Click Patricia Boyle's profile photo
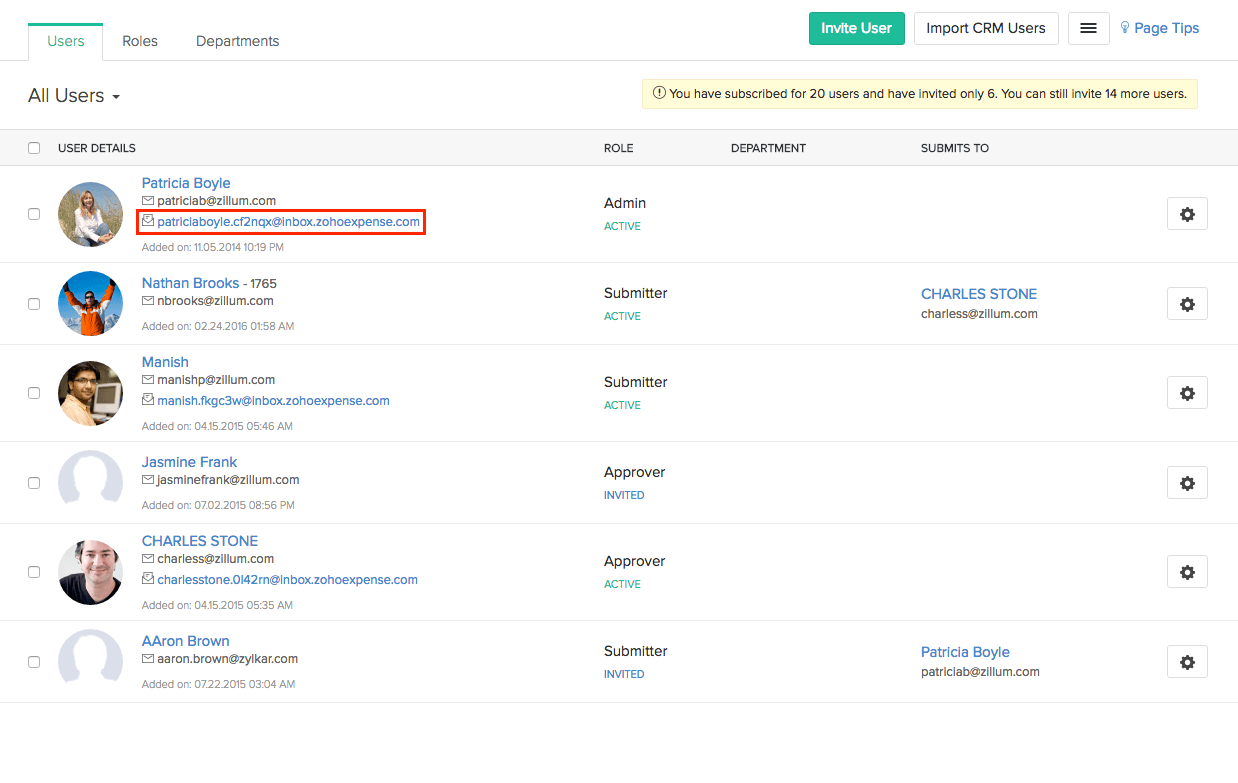 click(x=90, y=214)
